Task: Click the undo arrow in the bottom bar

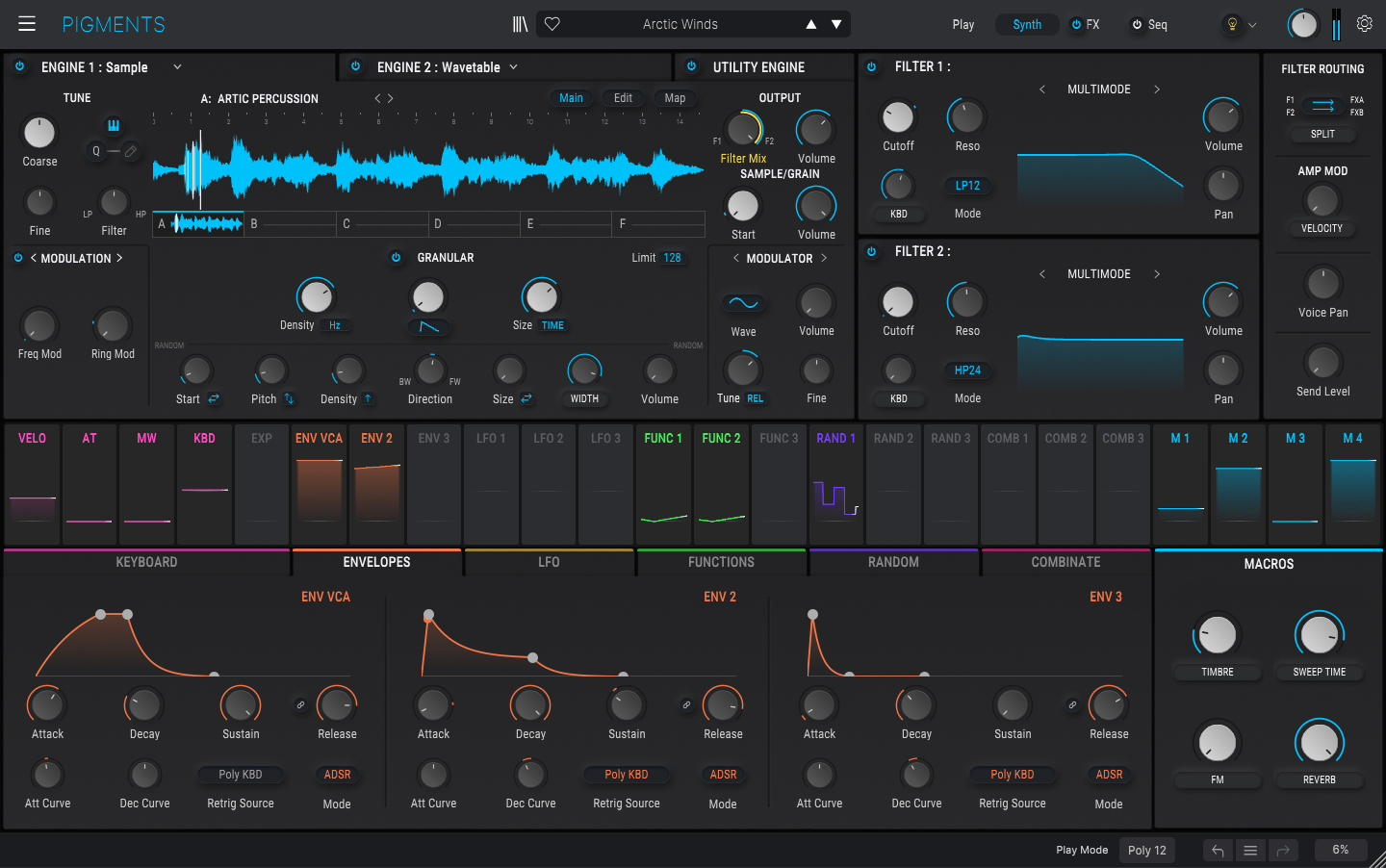Action: pos(1217,851)
